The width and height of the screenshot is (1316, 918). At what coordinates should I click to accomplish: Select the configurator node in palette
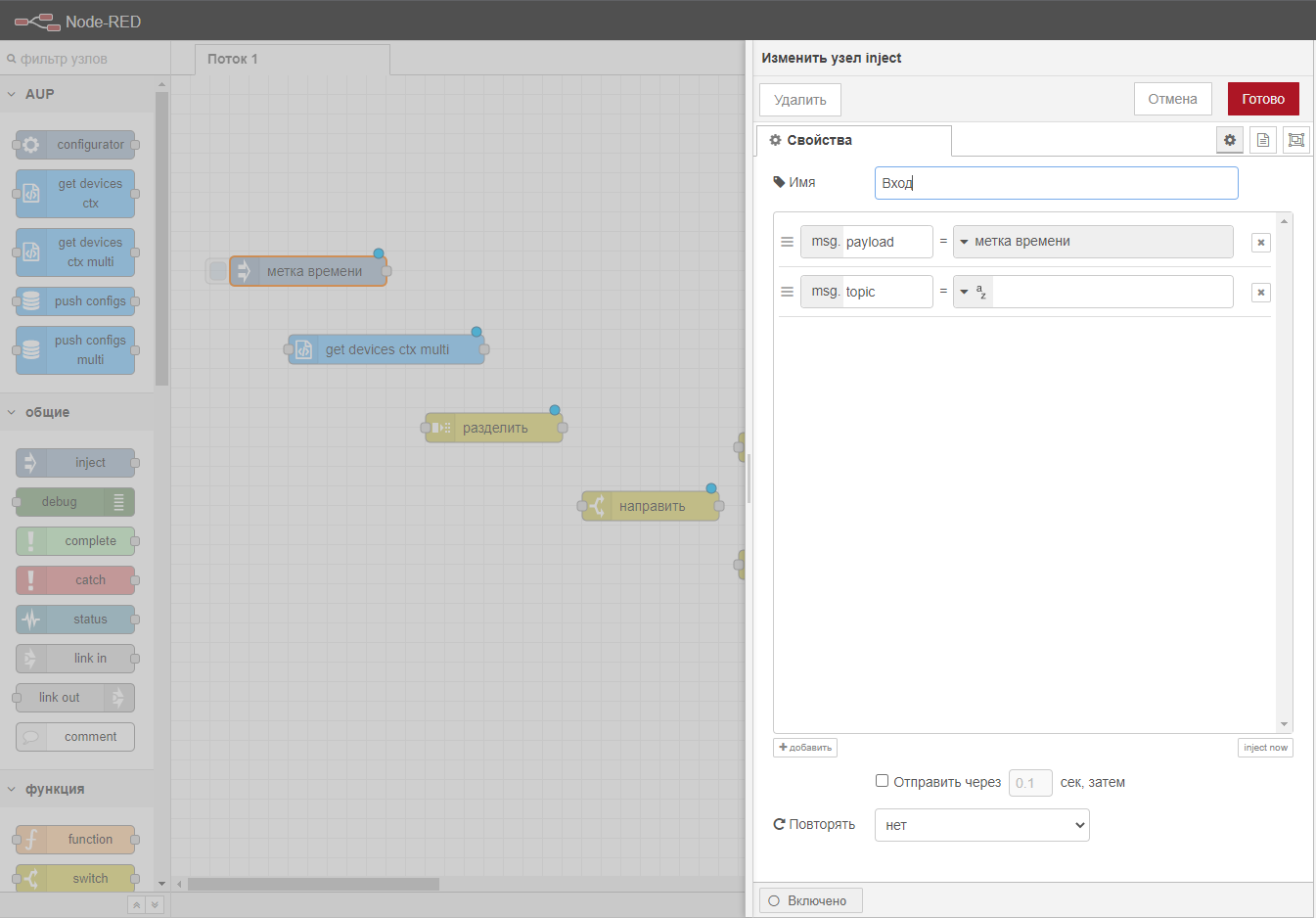pos(74,145)
